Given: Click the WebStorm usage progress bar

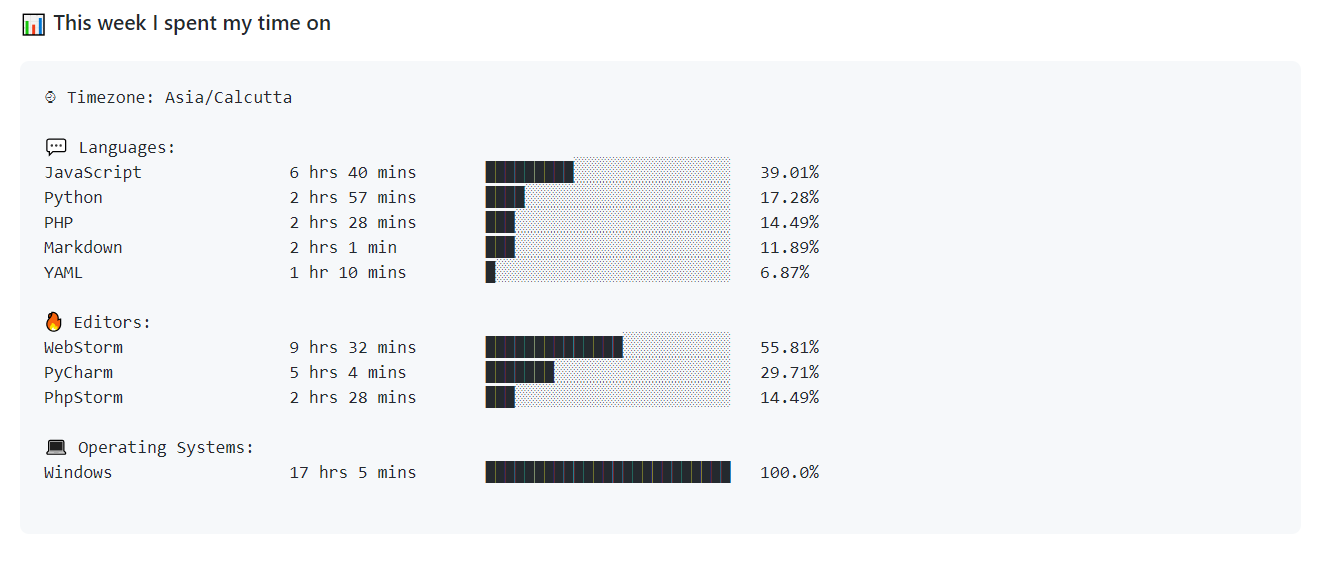Looking at the screenshot, I should click(x=608, y=347).
